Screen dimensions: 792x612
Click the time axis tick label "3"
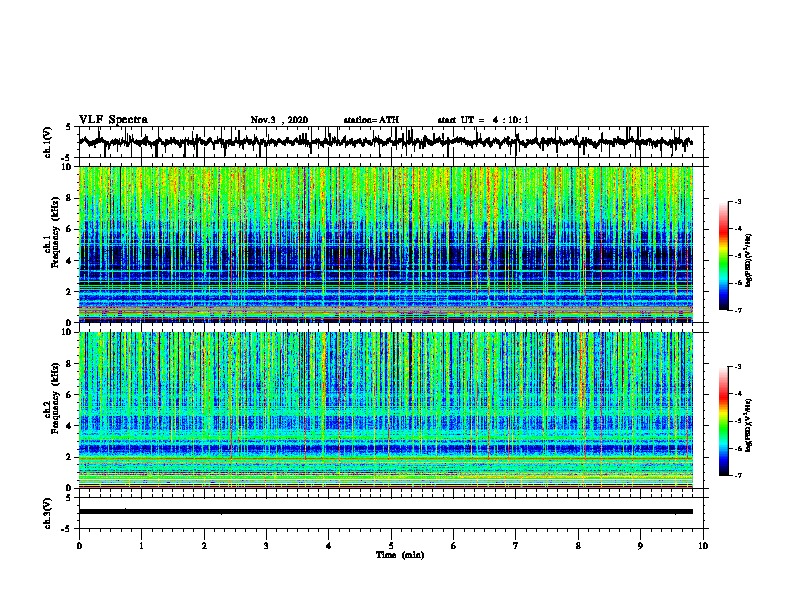pos(266,546)
